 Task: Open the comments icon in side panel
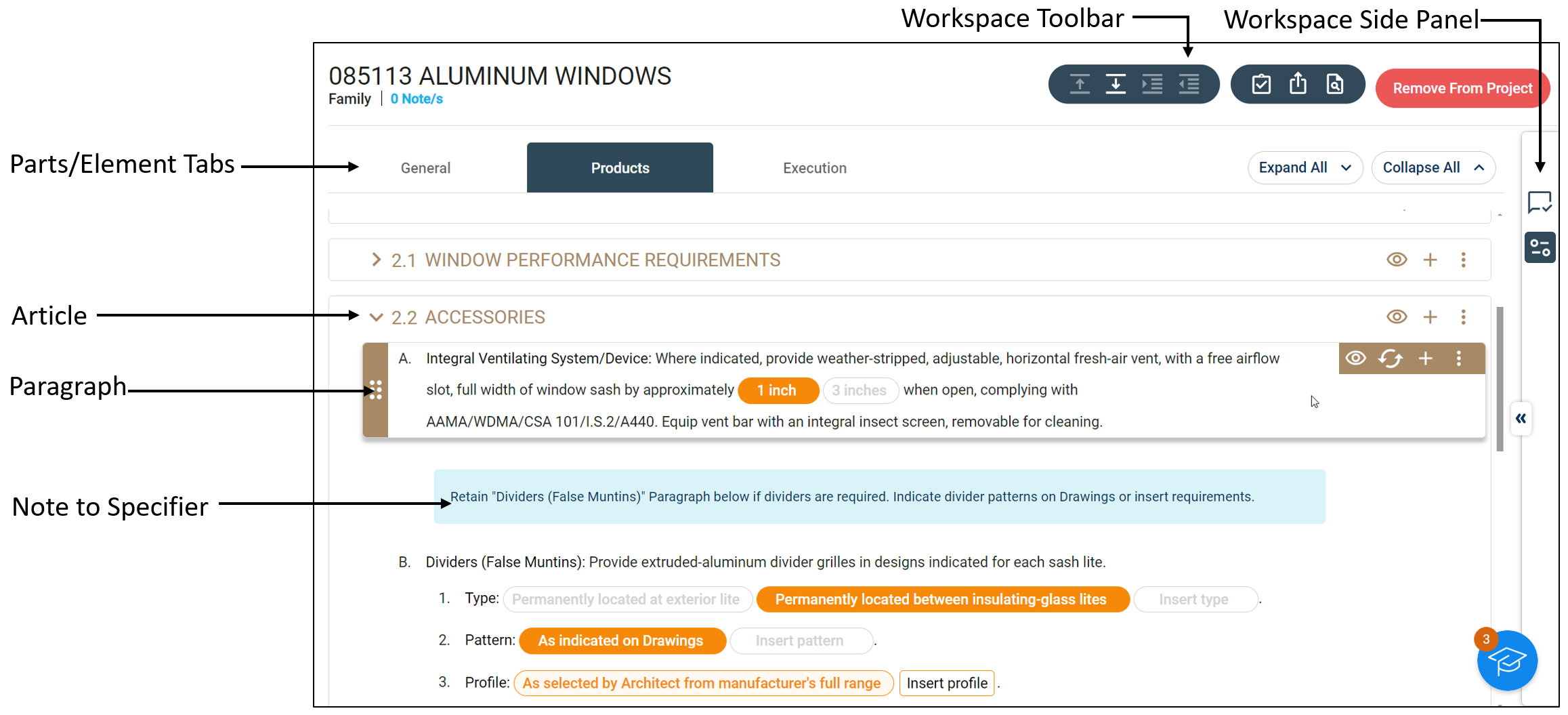(x=1539, y=202)
